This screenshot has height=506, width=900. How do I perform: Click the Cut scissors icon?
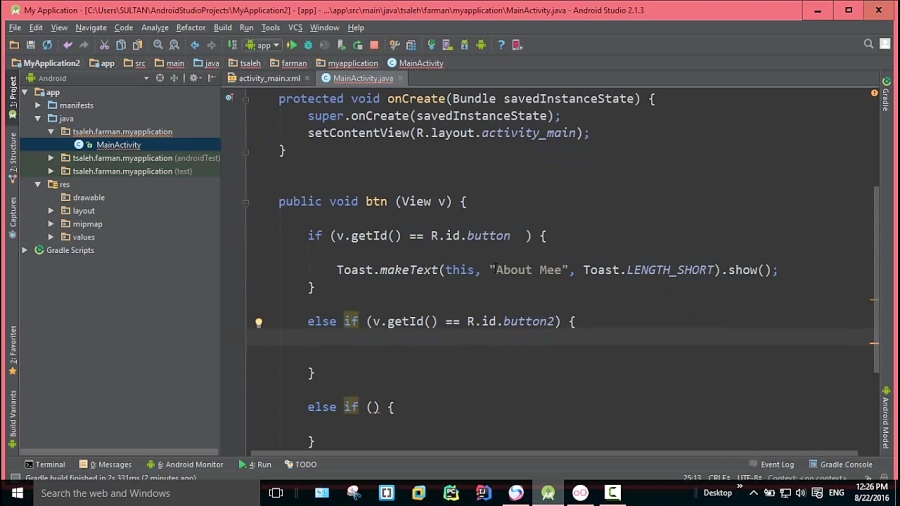104,45
